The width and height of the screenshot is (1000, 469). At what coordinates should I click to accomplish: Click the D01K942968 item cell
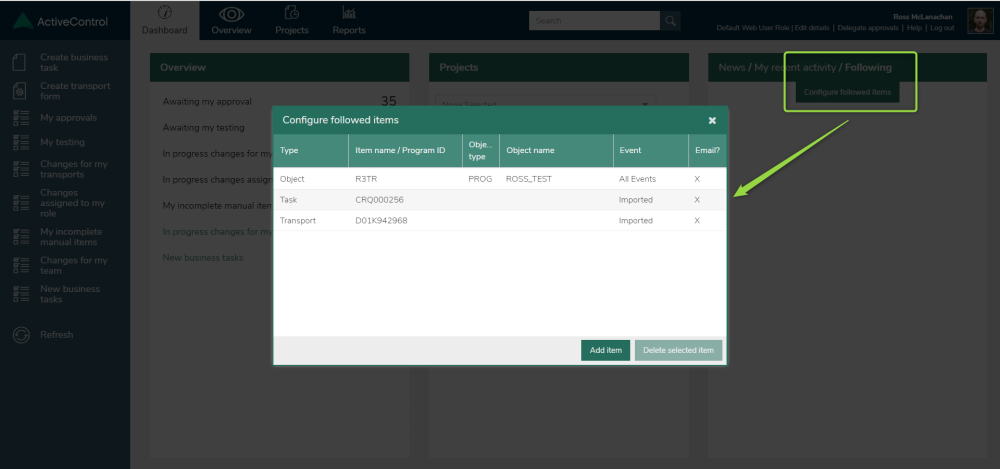point(381,221)
